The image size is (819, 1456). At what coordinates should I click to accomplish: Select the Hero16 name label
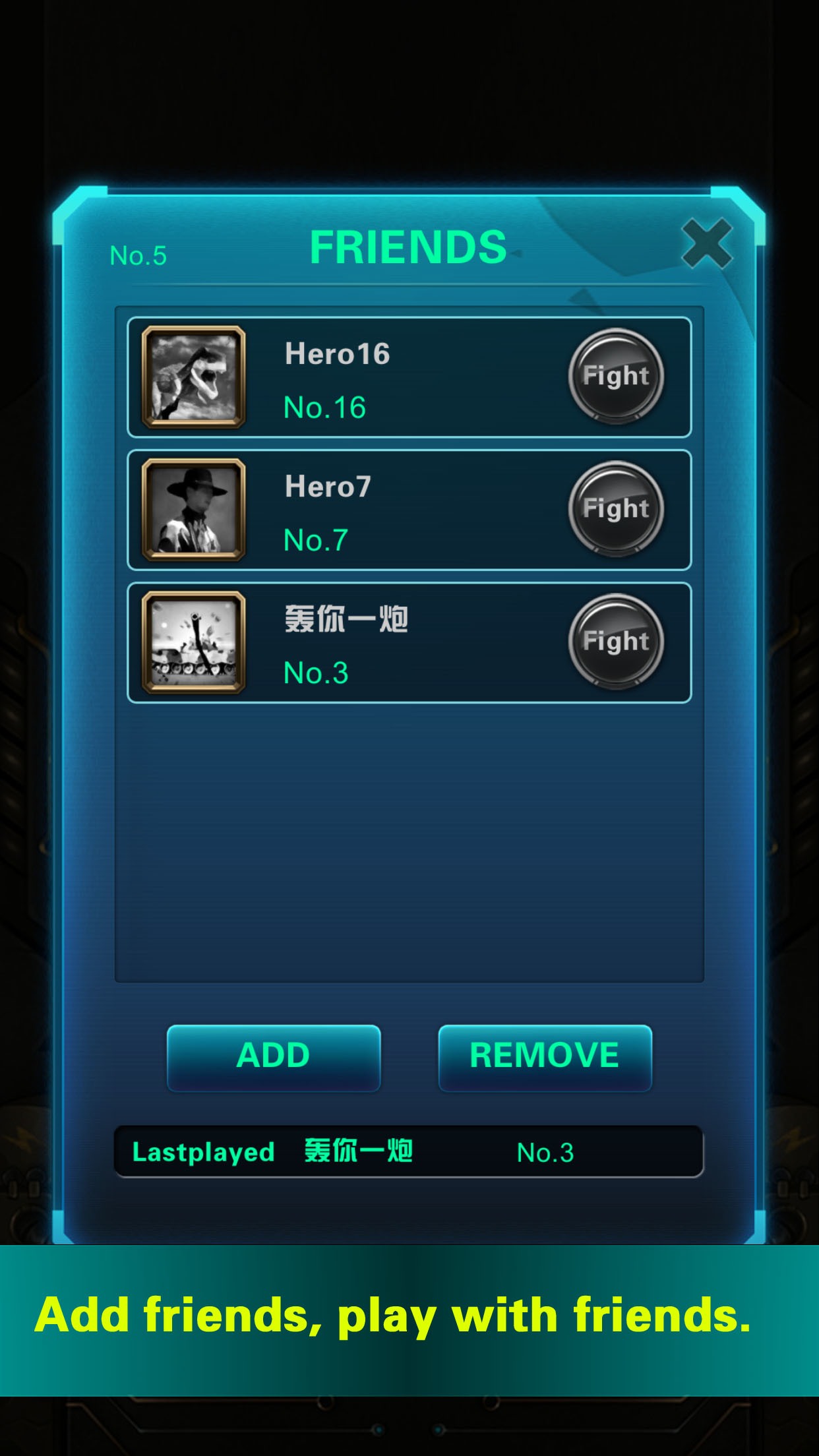(x=337, y=354)
